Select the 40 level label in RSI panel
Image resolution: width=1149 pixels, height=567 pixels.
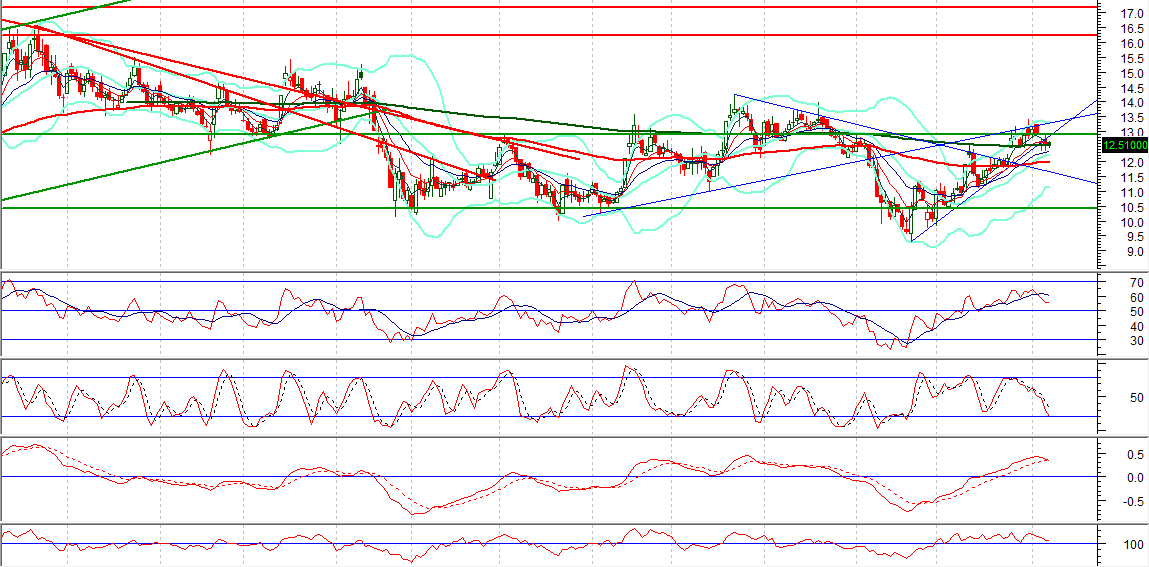click(1137, 327)
